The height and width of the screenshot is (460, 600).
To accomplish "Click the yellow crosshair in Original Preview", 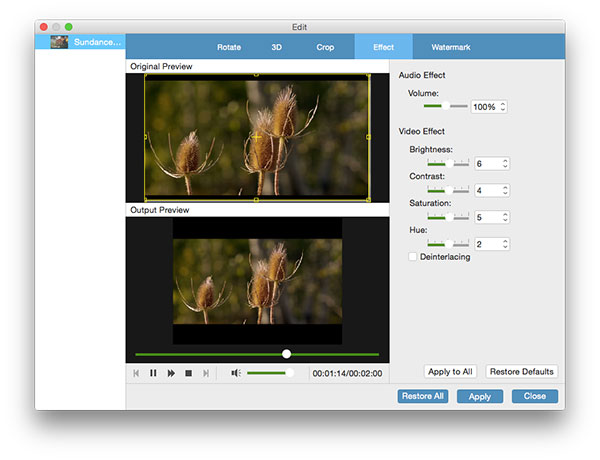I will [256, 137].
